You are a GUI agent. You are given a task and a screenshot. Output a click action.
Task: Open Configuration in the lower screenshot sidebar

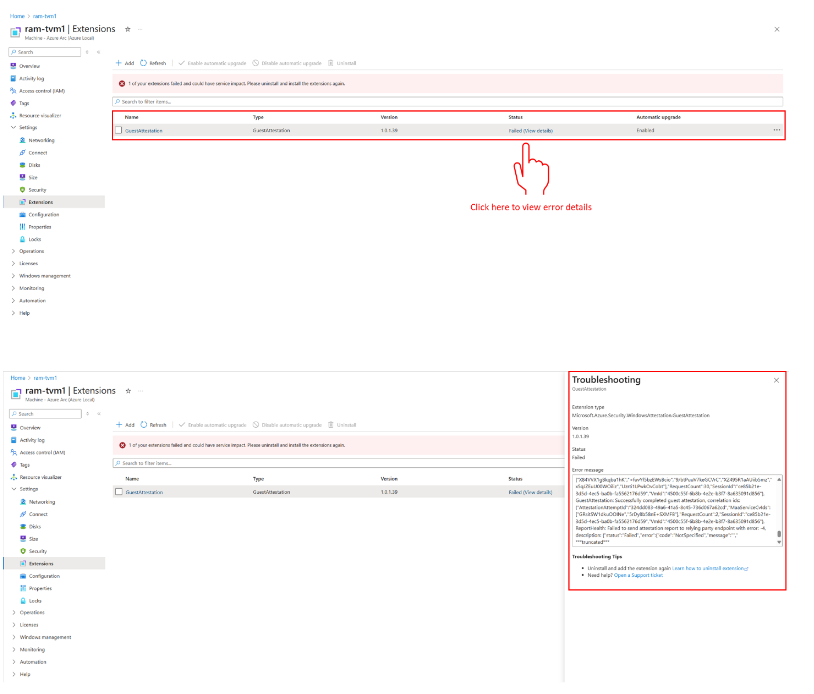pos(44,576)
